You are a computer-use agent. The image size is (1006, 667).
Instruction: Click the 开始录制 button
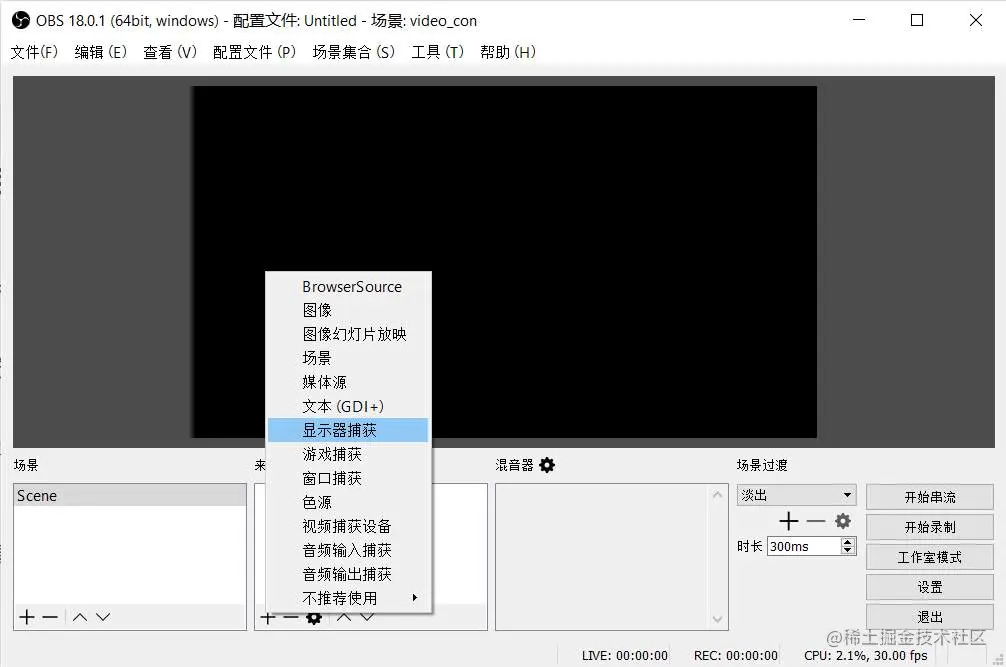930,527
